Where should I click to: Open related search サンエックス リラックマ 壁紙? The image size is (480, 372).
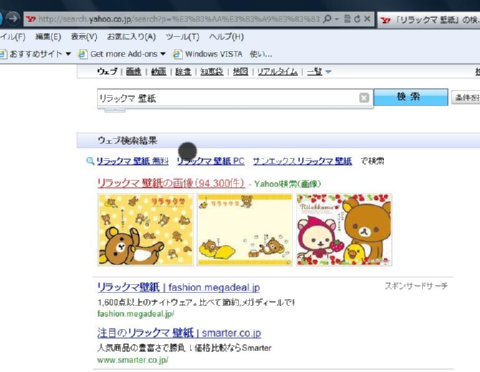coord(302,161)
